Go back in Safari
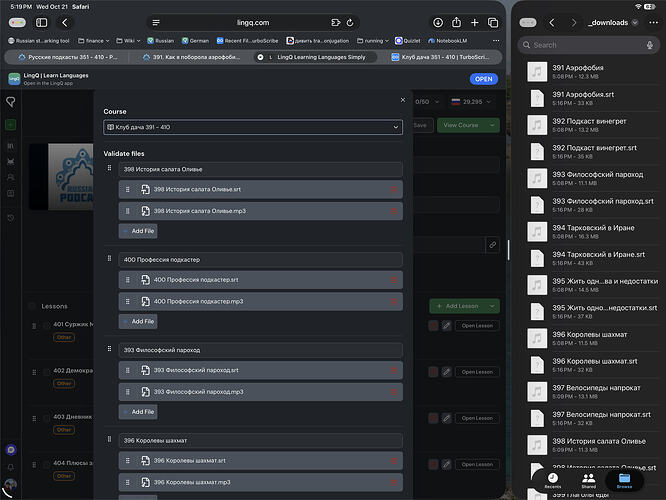This screenshot has height=500, width=666. tap(65, 23)
